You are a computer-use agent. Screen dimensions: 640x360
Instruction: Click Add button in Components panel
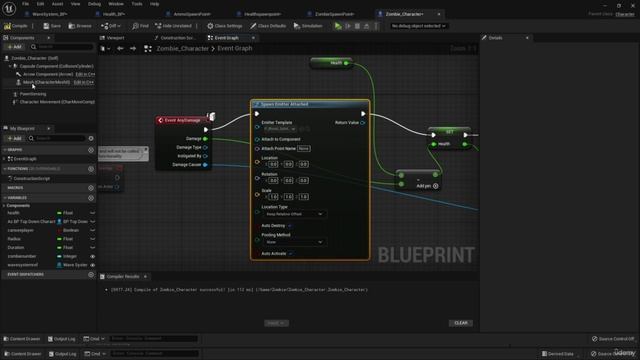(x=15, y=47)
